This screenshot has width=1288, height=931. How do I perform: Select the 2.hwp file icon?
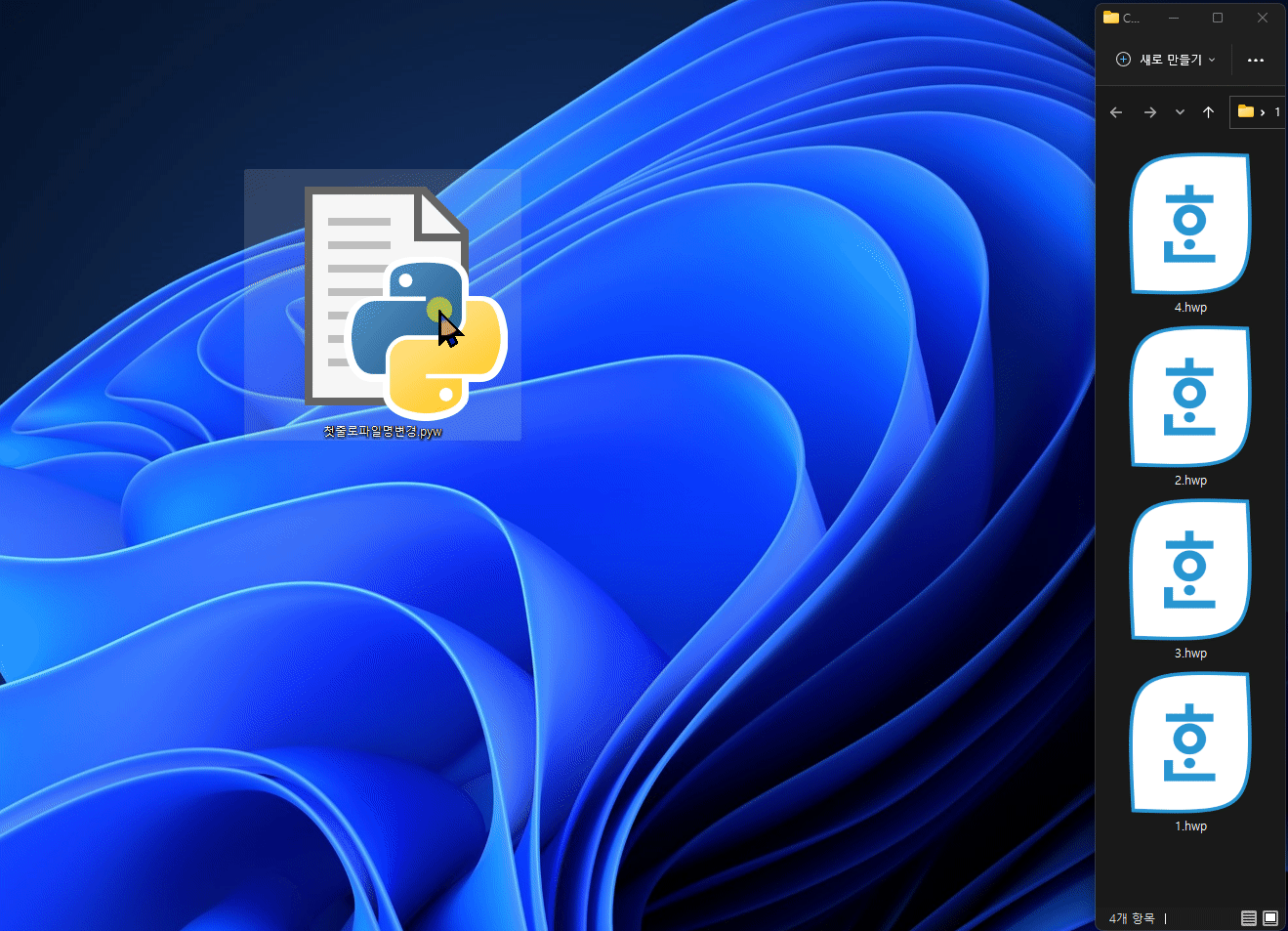click(1190, 397)
